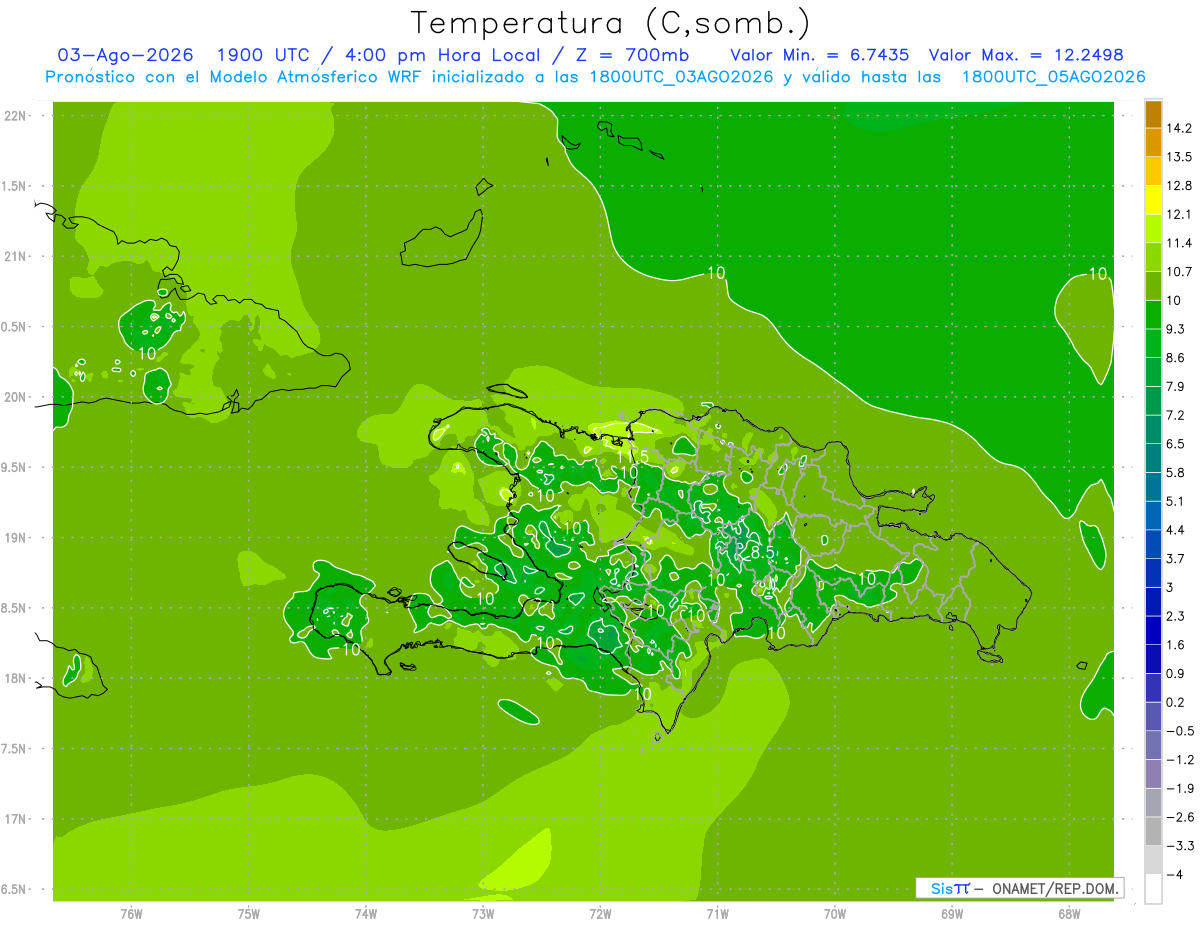
Task: Click the colorbar value "14.2"
Action: click(1179, 128)
